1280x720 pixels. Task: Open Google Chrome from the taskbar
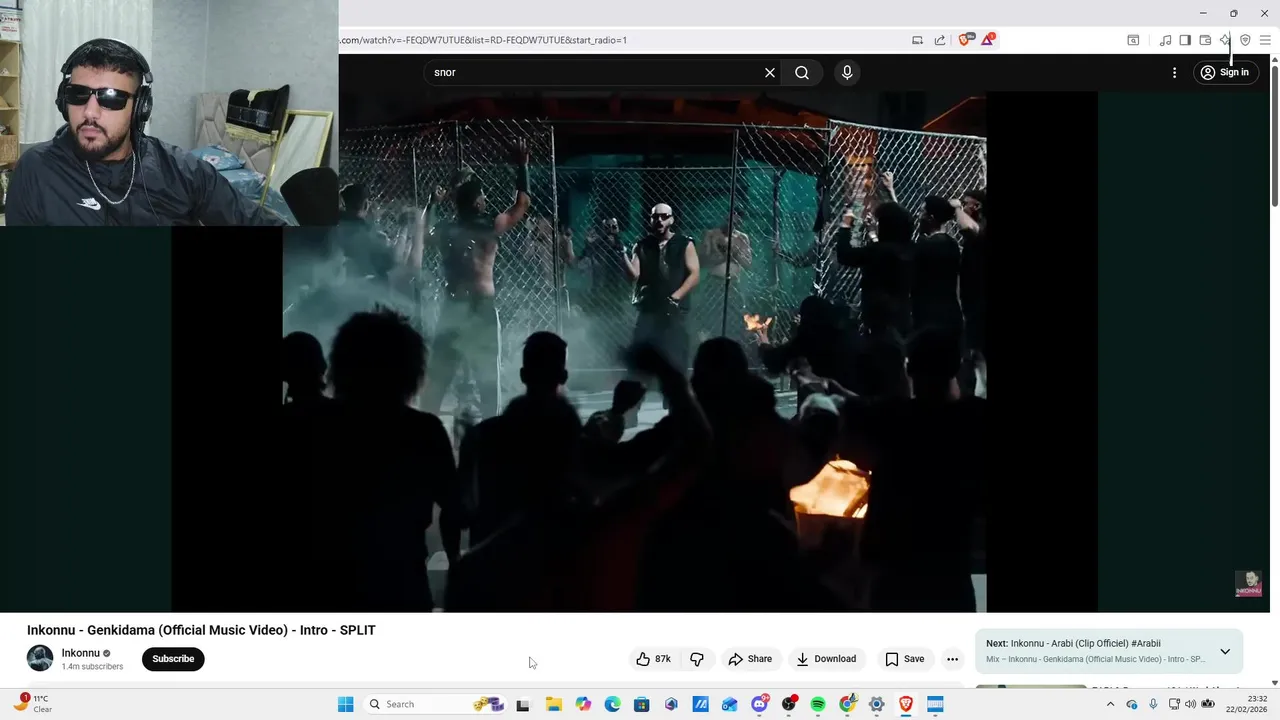click(x=847, y=705)
